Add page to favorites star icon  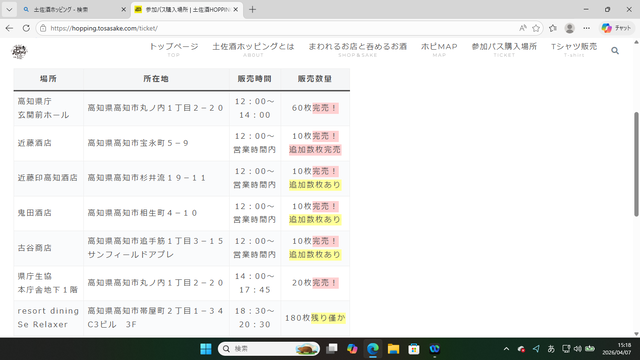tap(536, 28)
